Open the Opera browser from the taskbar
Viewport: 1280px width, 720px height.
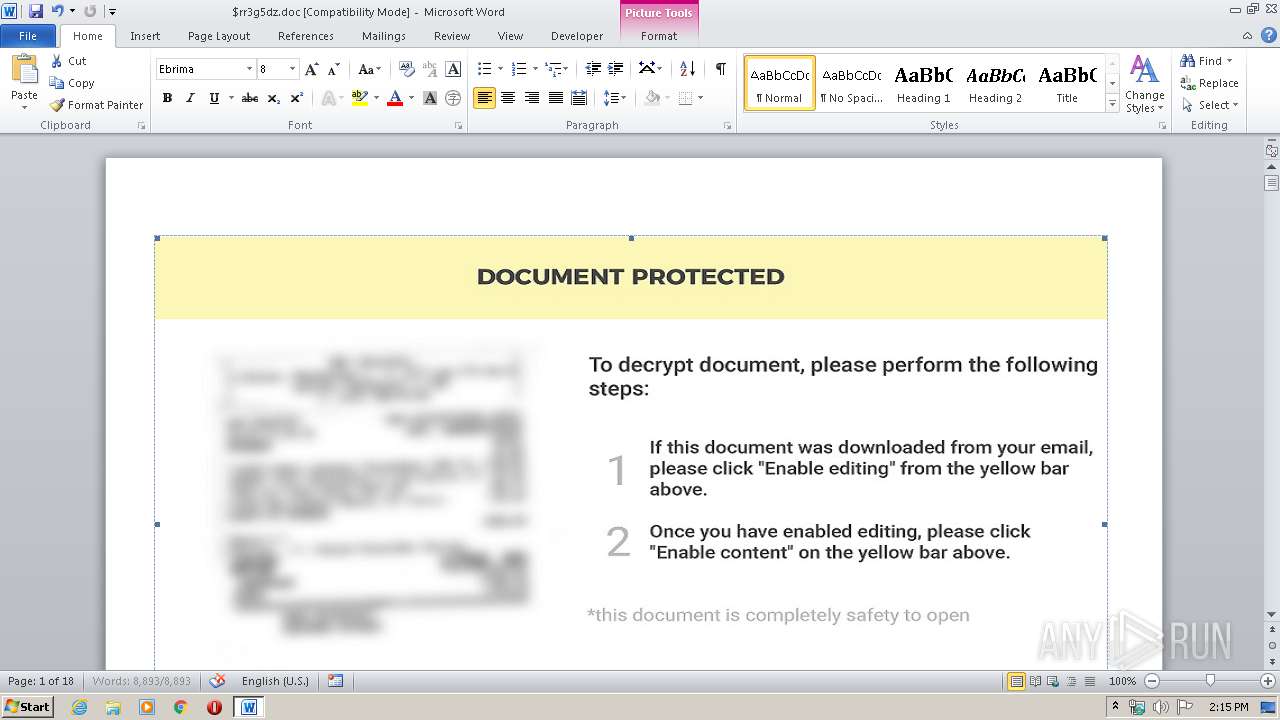pyautogui.click(x=214, y=707)
